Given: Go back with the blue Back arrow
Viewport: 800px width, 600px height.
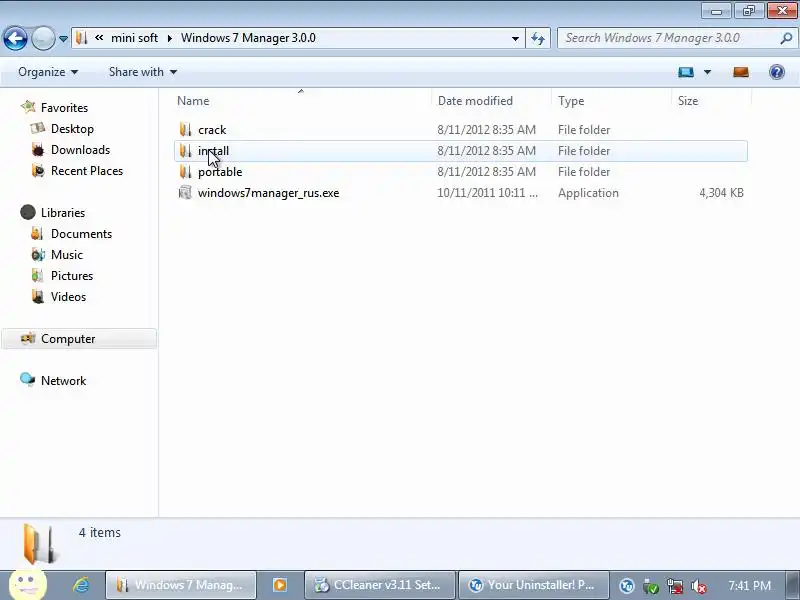Looking at the screenshot, I should [x=15, y=38].
